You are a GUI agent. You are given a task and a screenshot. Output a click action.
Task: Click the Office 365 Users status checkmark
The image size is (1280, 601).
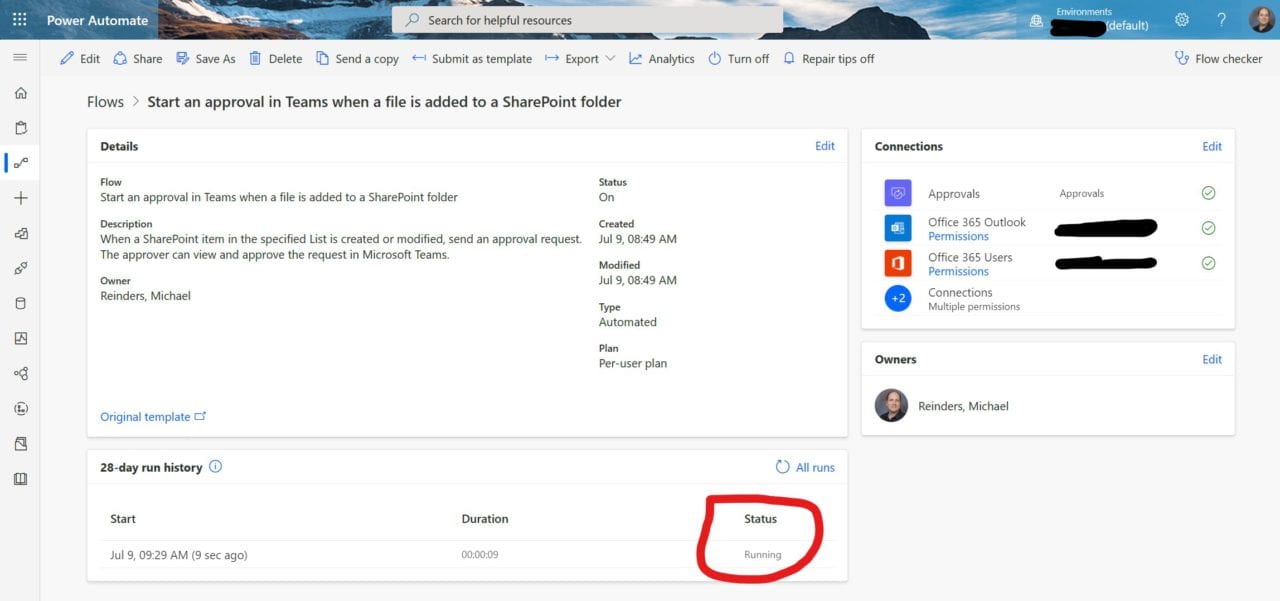coord(1208,263)
